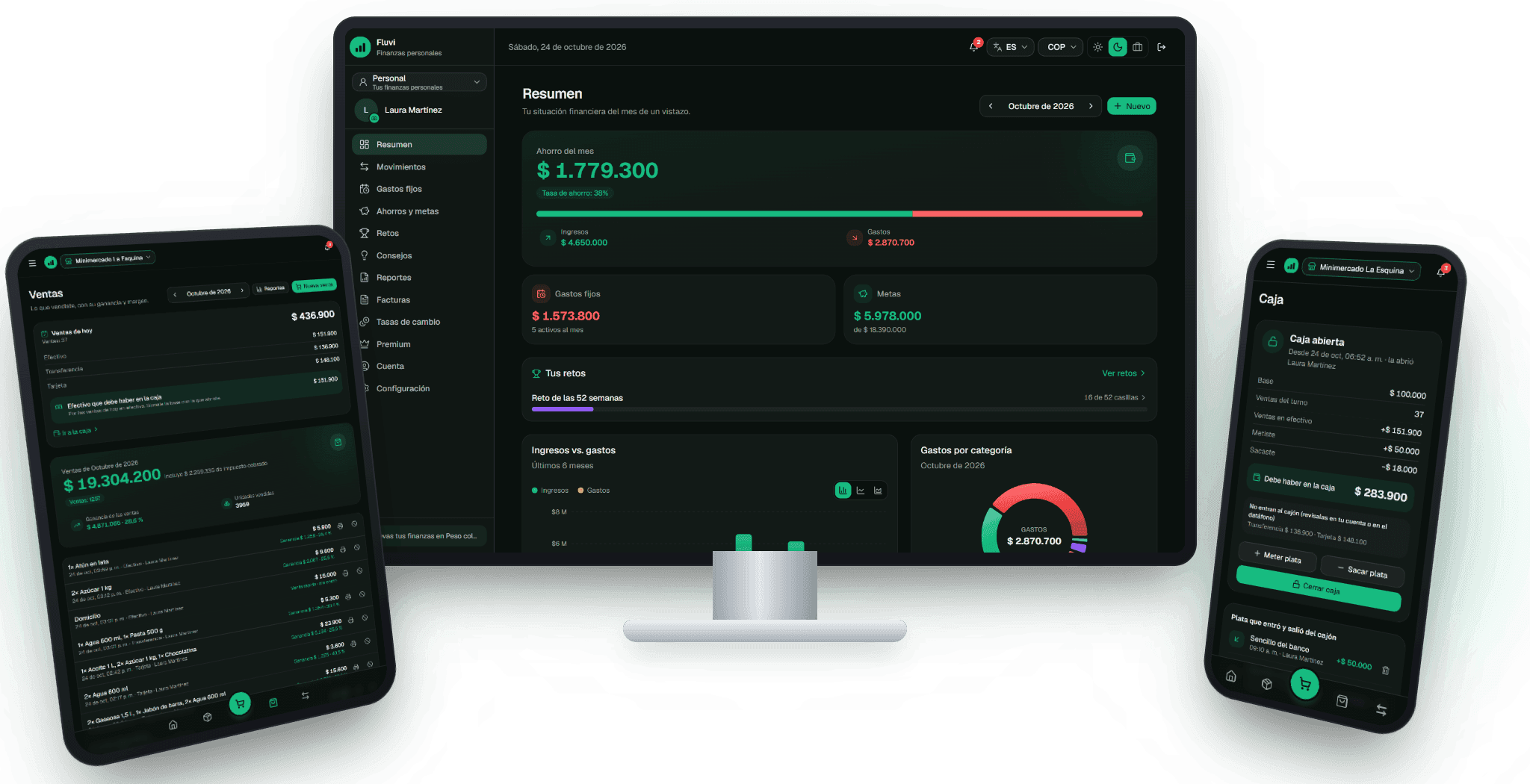Image resolution: width=1530 pixels, height=784 pixels.
Task: Tap the hamburger menu on the phone
Action: (x=1270, y=264)
